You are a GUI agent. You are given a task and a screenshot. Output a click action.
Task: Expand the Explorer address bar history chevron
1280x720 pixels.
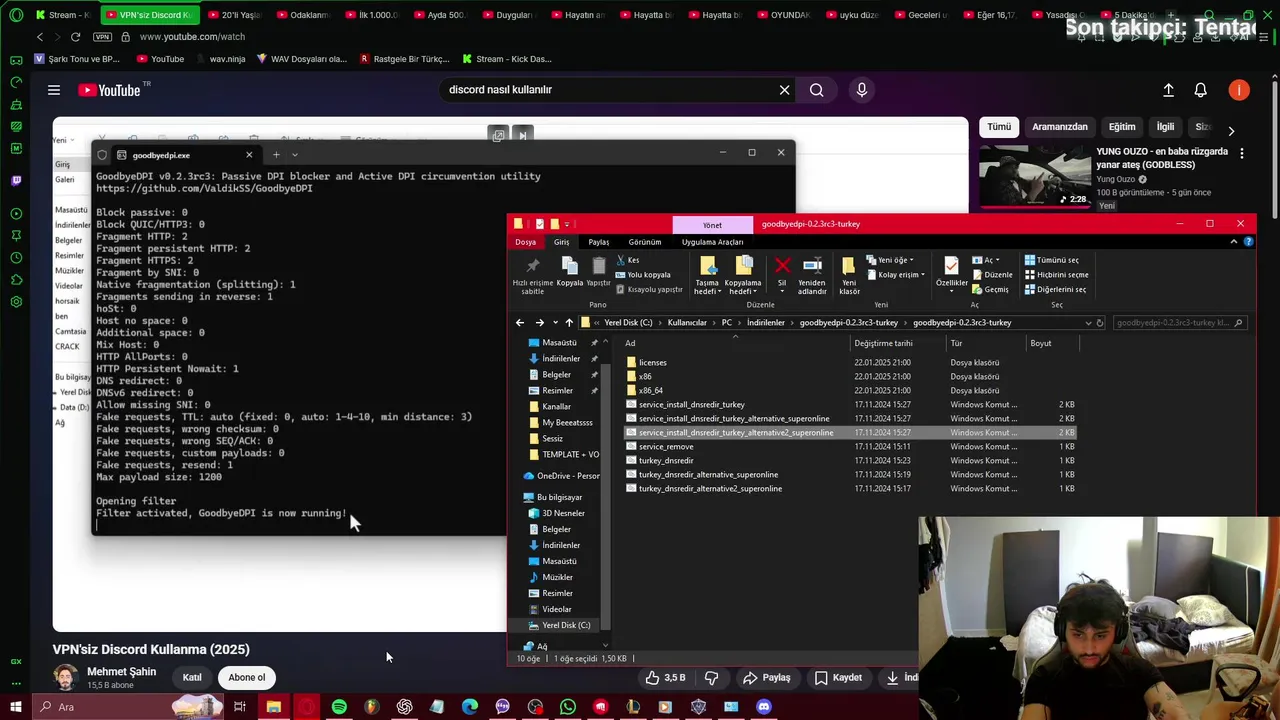point(1088,323)
